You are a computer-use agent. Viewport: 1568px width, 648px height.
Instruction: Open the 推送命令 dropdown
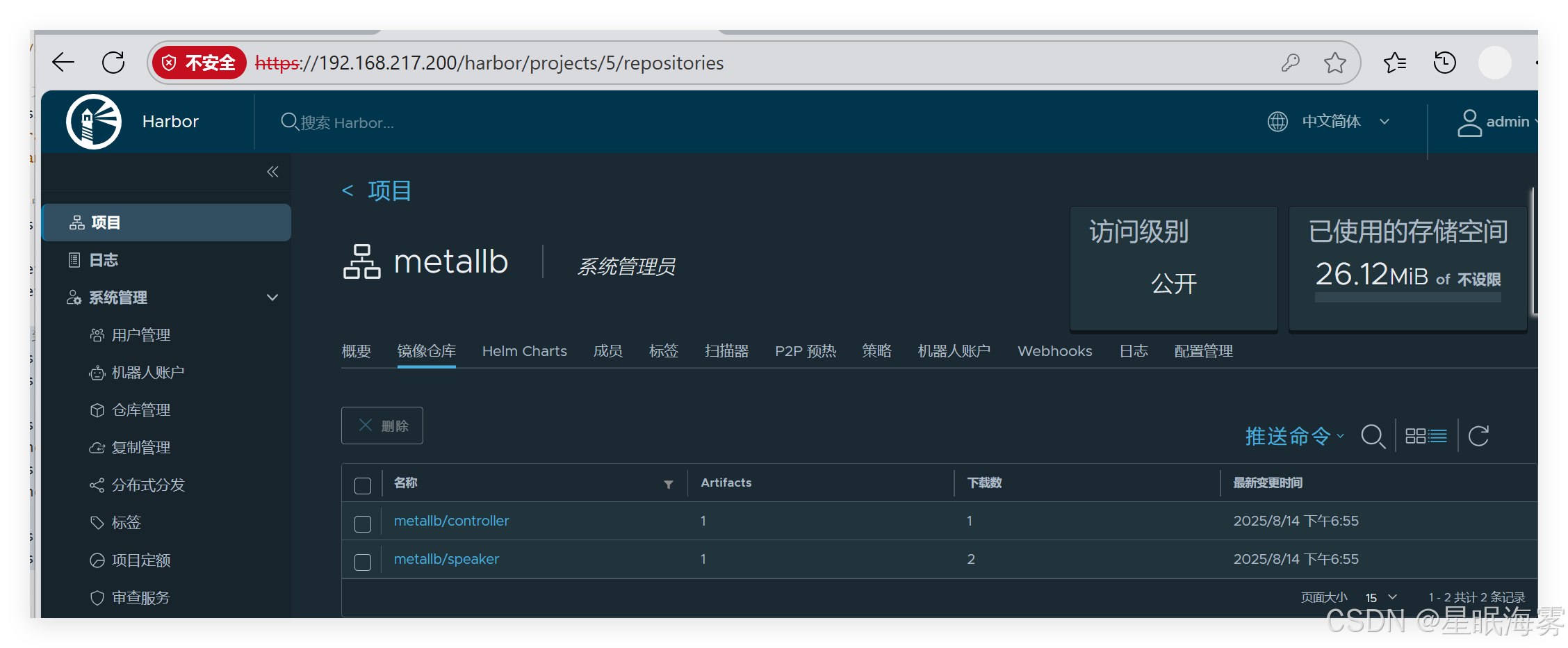[x=1294, y=436]
